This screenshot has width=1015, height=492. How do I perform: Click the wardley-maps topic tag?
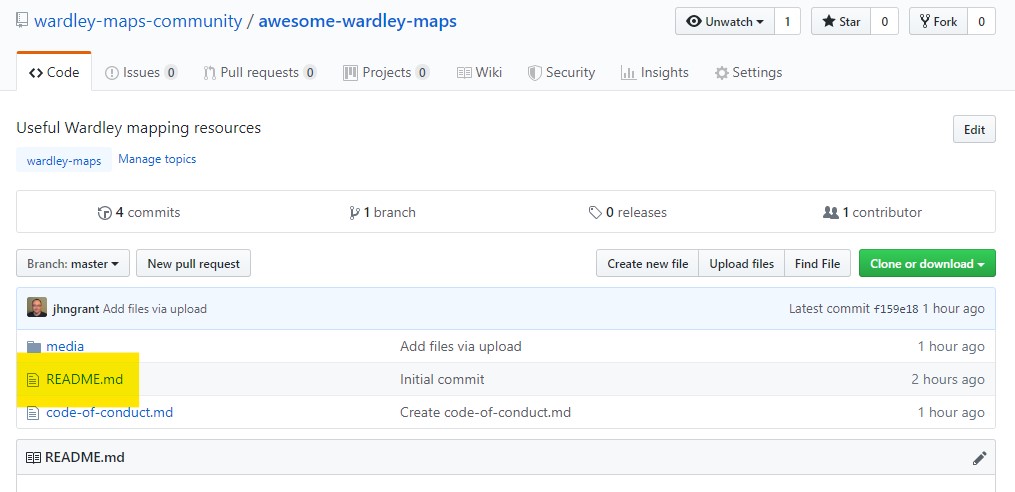64,161
